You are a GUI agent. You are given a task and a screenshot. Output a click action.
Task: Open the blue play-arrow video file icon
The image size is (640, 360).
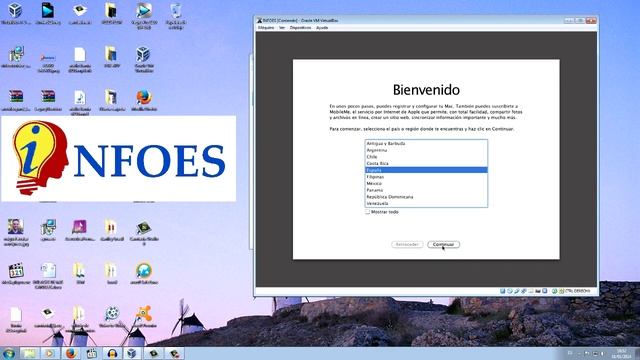[x=48, y=11]
